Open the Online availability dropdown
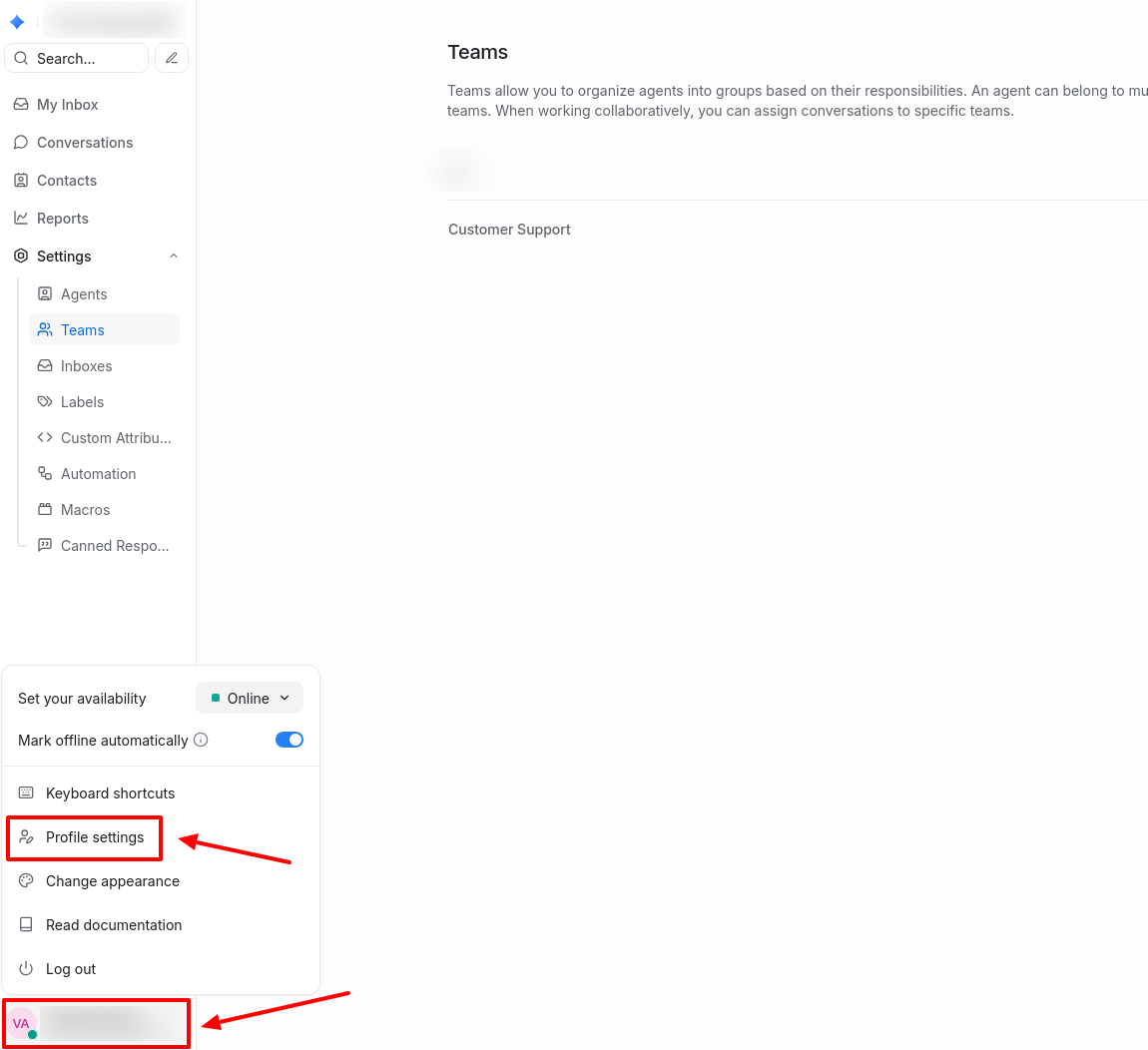This screenshot has height=1050, width=1148. (x=250, y=699)
